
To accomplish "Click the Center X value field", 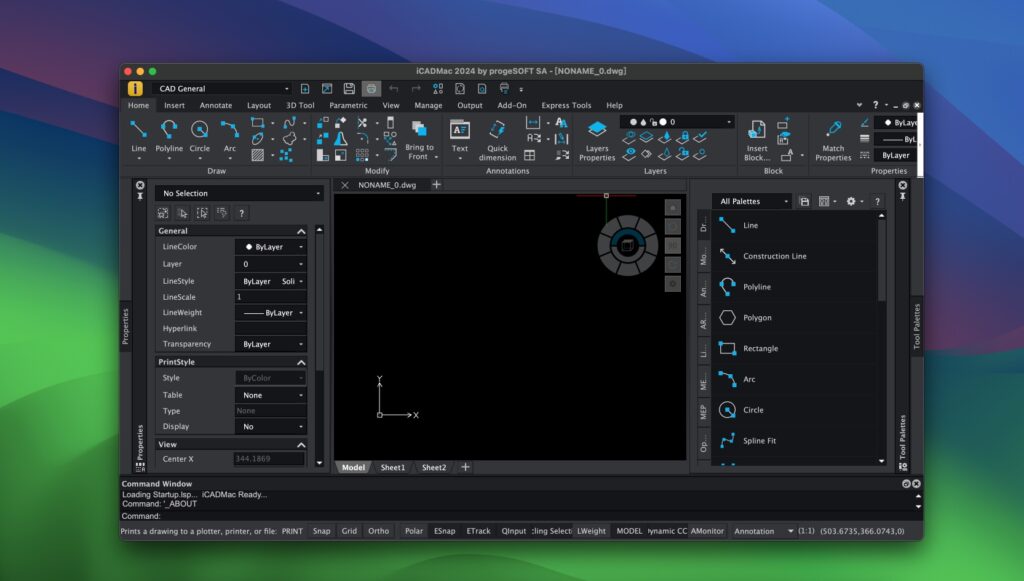I will click(270, 458).
